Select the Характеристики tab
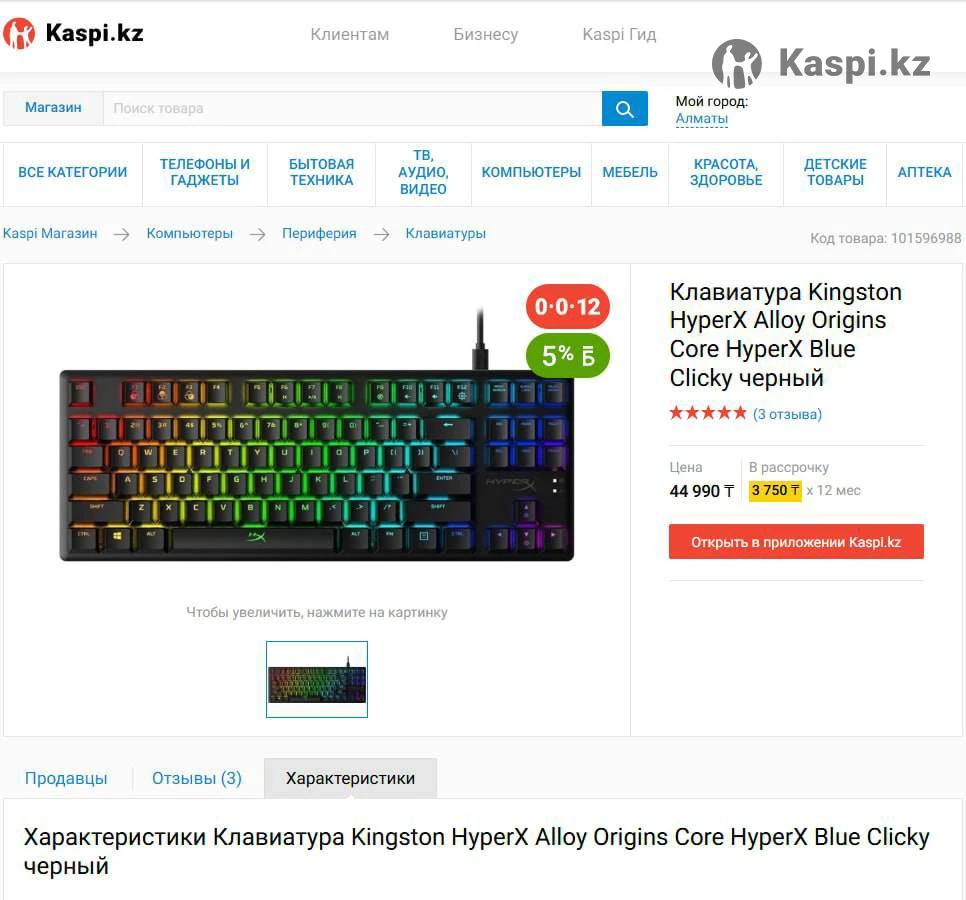This screenshot has height=900, width=966. tap(351, 778)
